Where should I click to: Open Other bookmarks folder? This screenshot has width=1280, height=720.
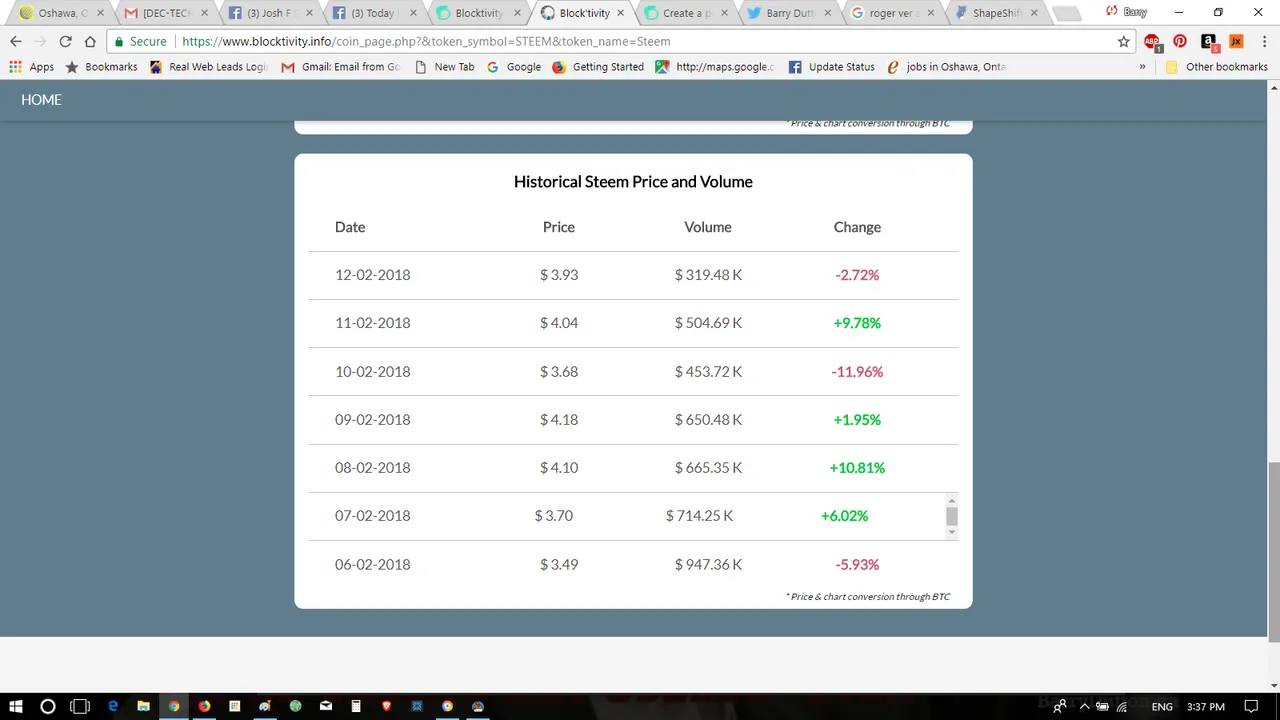[x=1217, y=67]
